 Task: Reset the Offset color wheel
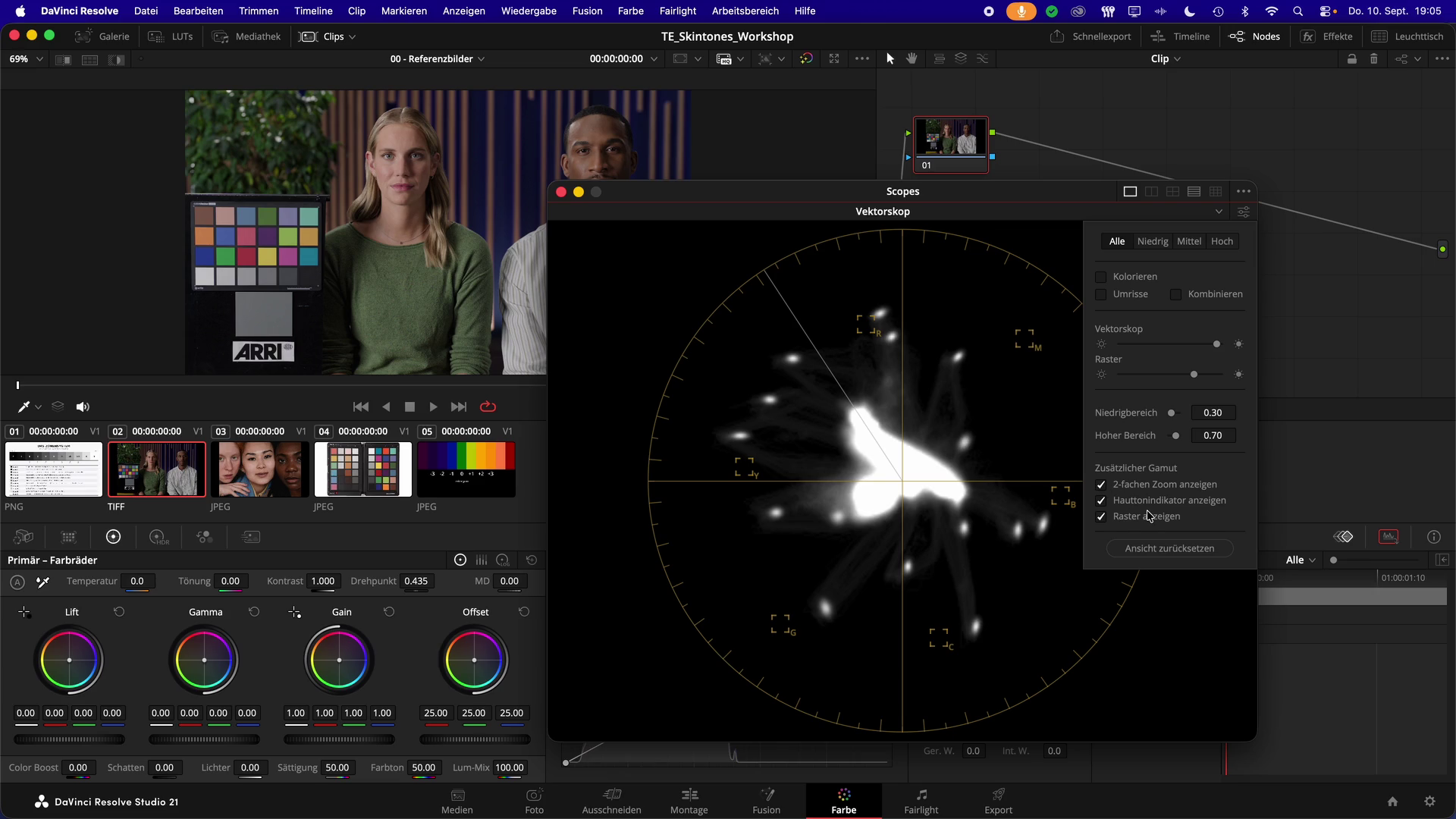tap(524, 612)
